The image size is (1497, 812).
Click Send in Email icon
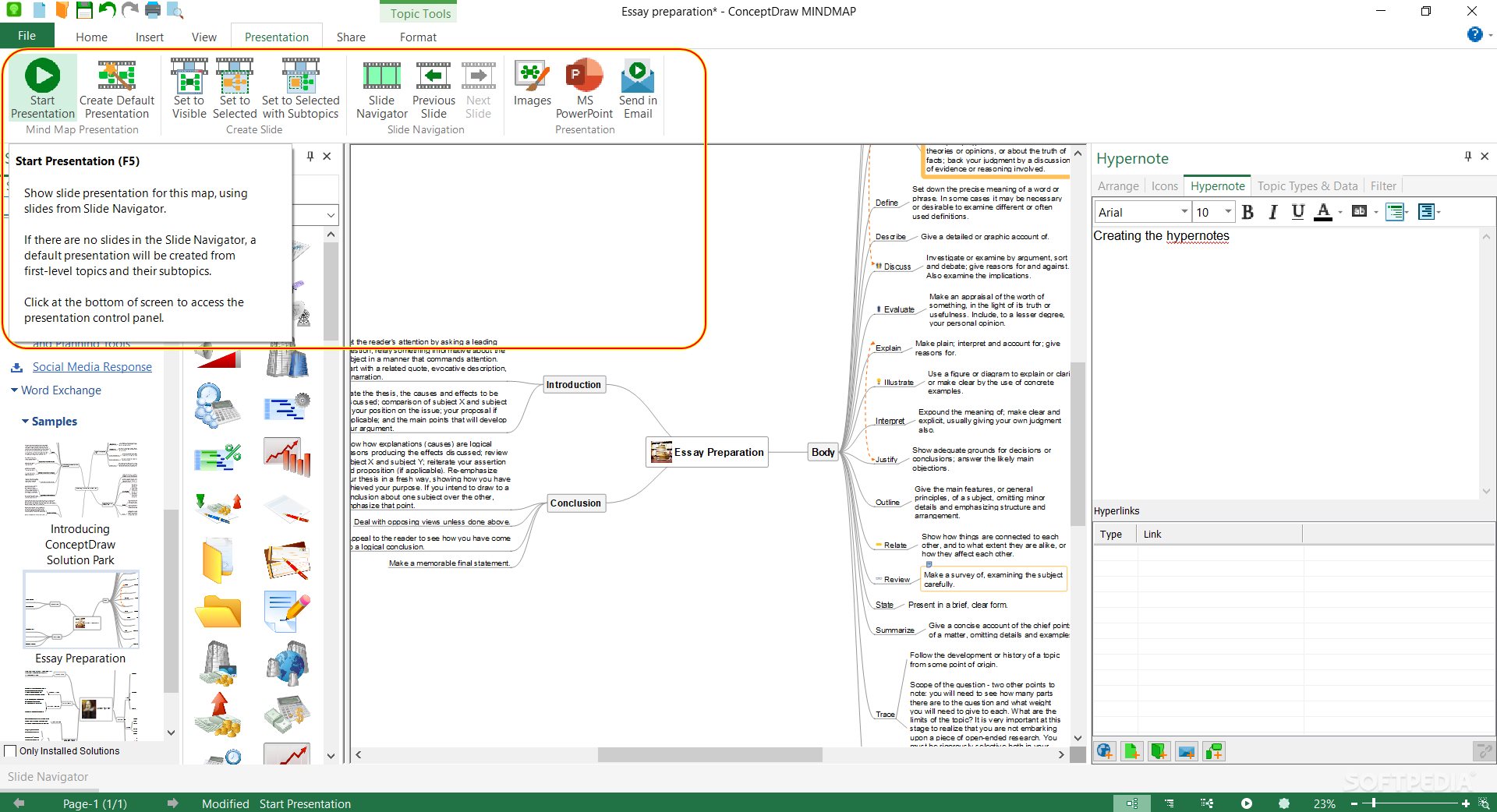638,76
